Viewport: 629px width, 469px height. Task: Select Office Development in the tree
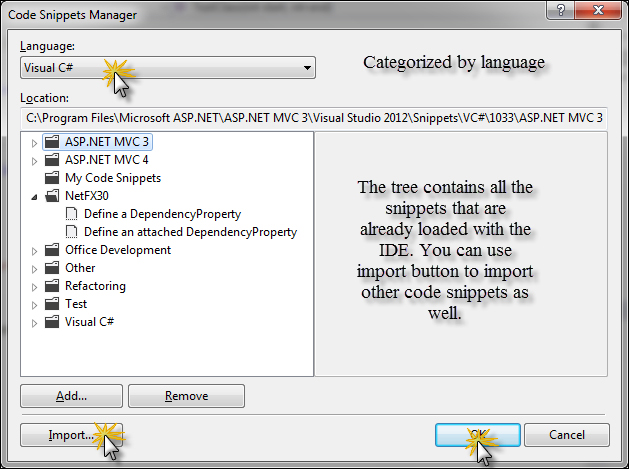pyautogui.click(x=118, y=250)
